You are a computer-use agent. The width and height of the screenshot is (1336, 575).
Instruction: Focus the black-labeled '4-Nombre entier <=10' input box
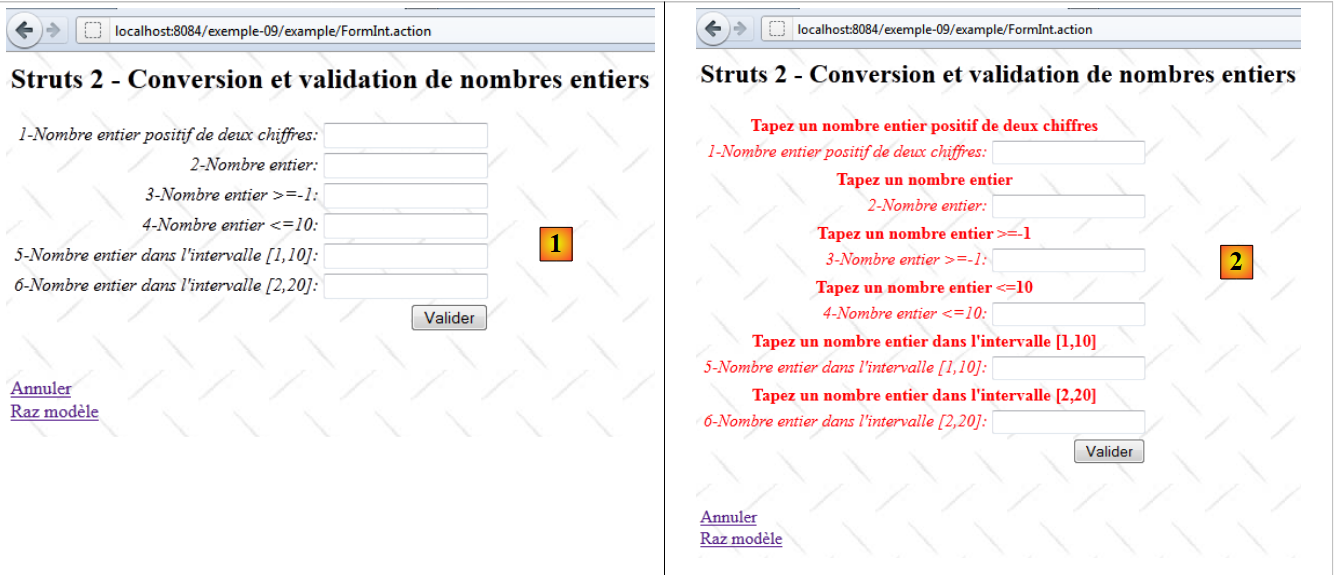[405, 226]
